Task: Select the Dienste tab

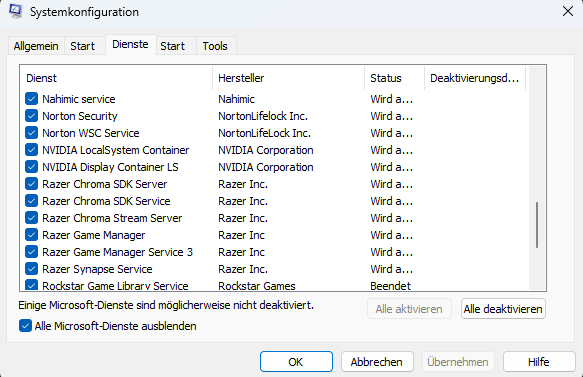Action: coord(131,44)
